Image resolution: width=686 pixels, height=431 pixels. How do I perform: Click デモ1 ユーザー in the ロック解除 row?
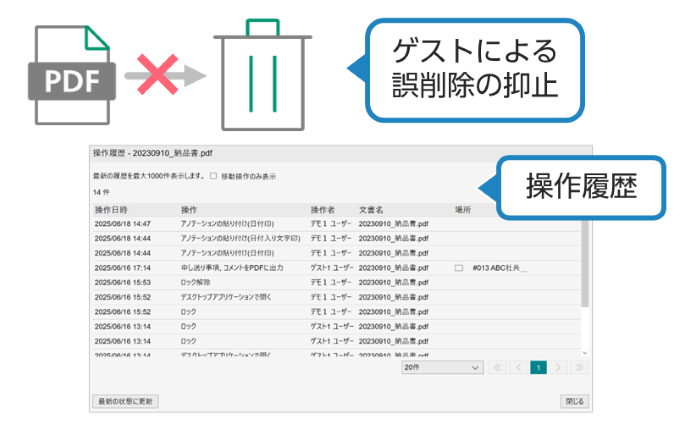coord(331,282)
